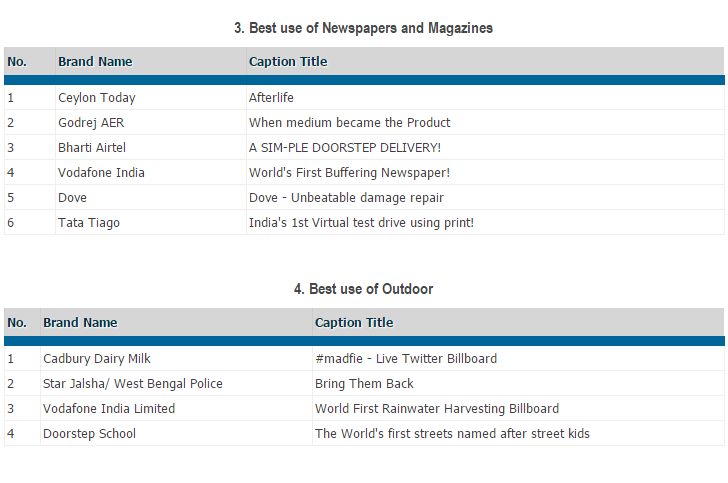Click 'World's First Buffering Newspaper!' caption
The height and width of the screenshot is (483, 728).
(349, 173)
